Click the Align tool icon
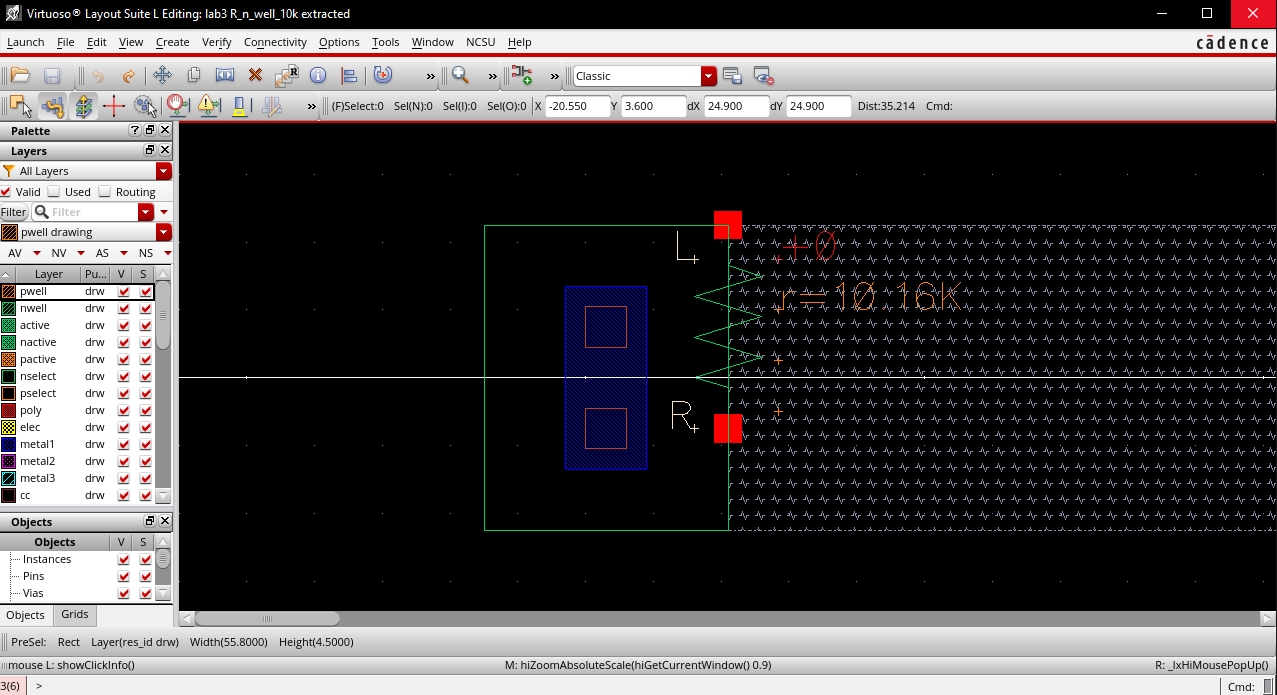1277x695 pixels. click(x=349, y=76)
